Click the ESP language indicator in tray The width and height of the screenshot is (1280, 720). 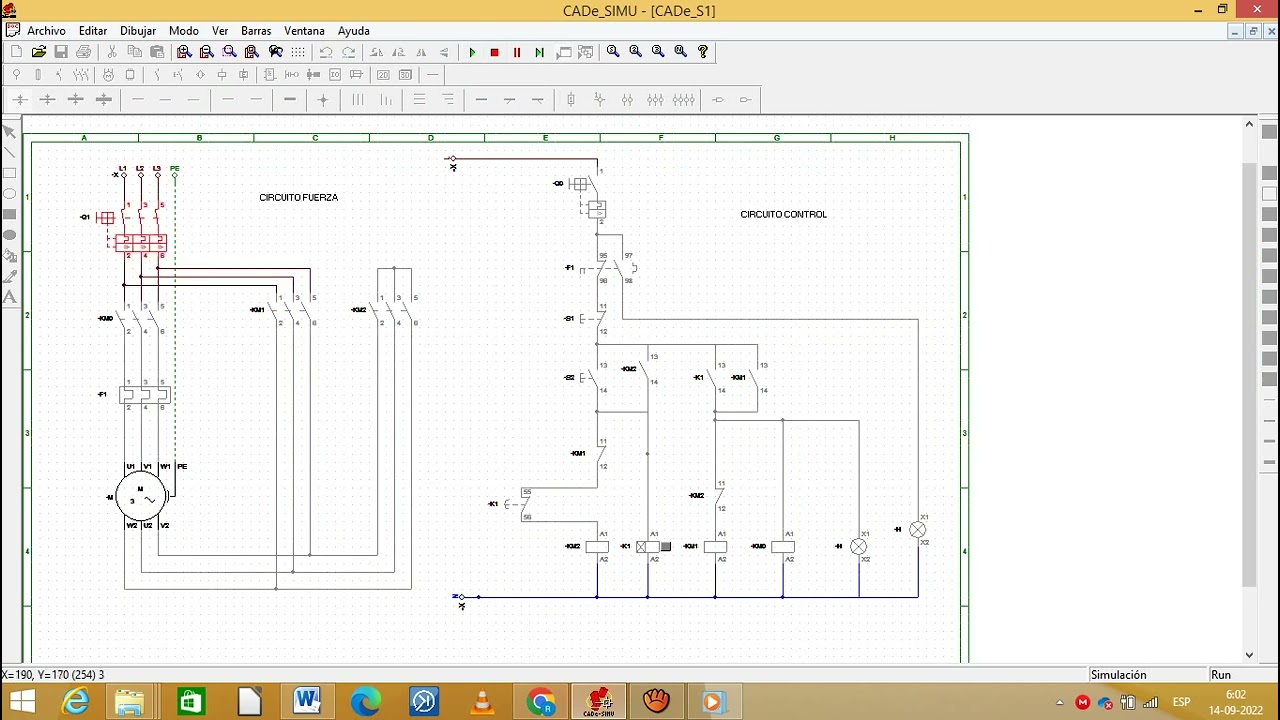tap(1181, 702)
